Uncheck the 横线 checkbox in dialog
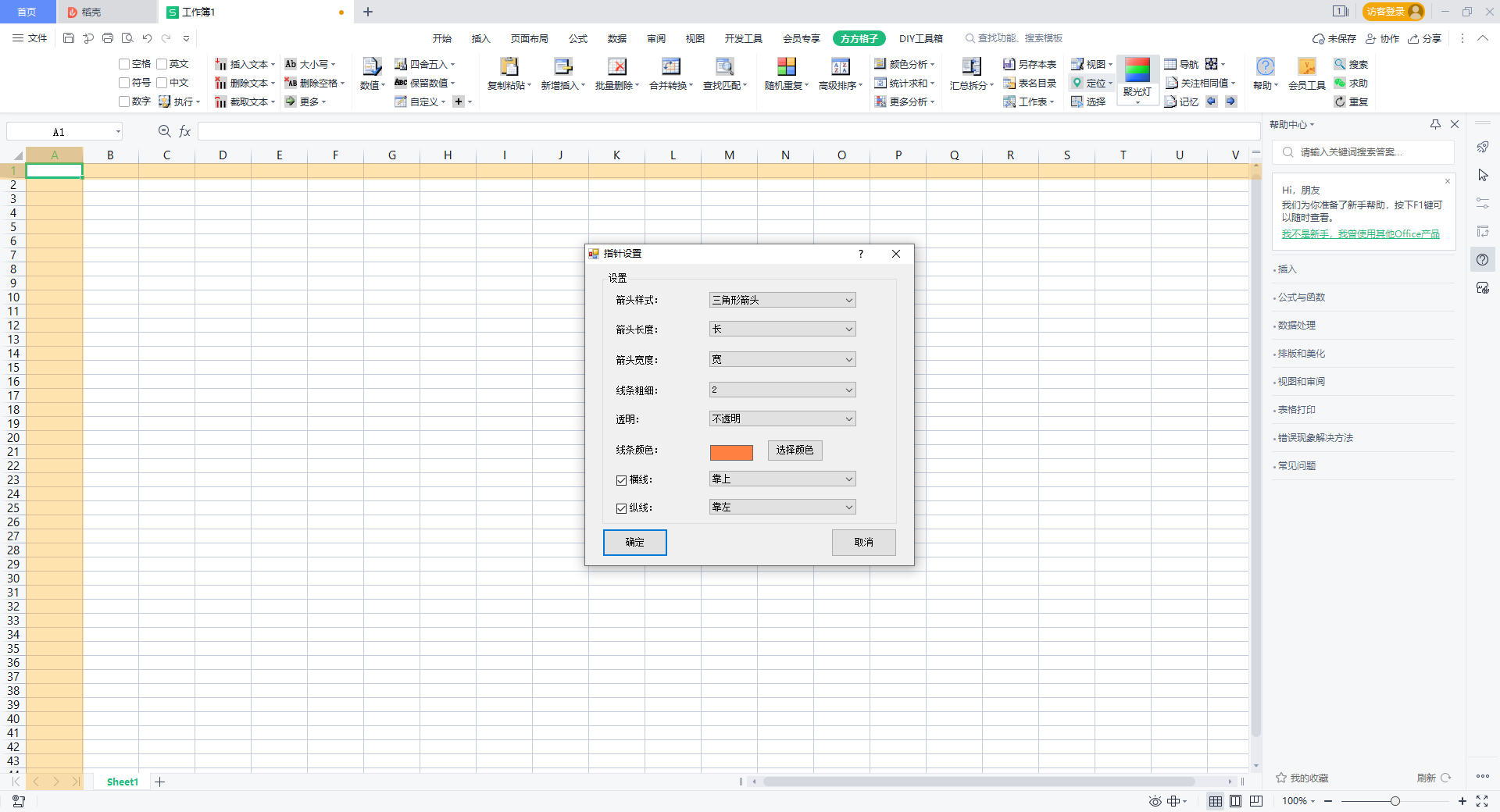This screenshot has height=812, width=1500. click(x=622, y=480)
